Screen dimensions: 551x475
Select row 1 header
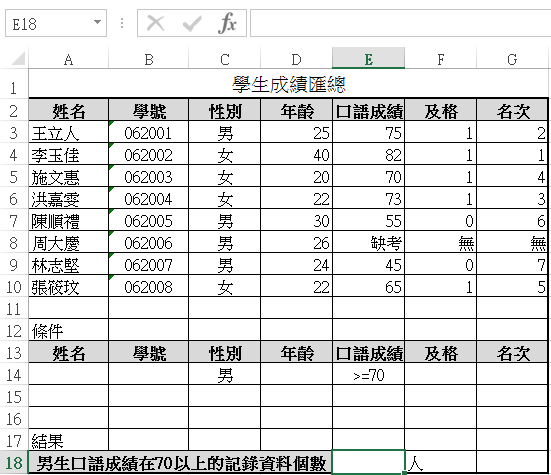pos(13,85)
